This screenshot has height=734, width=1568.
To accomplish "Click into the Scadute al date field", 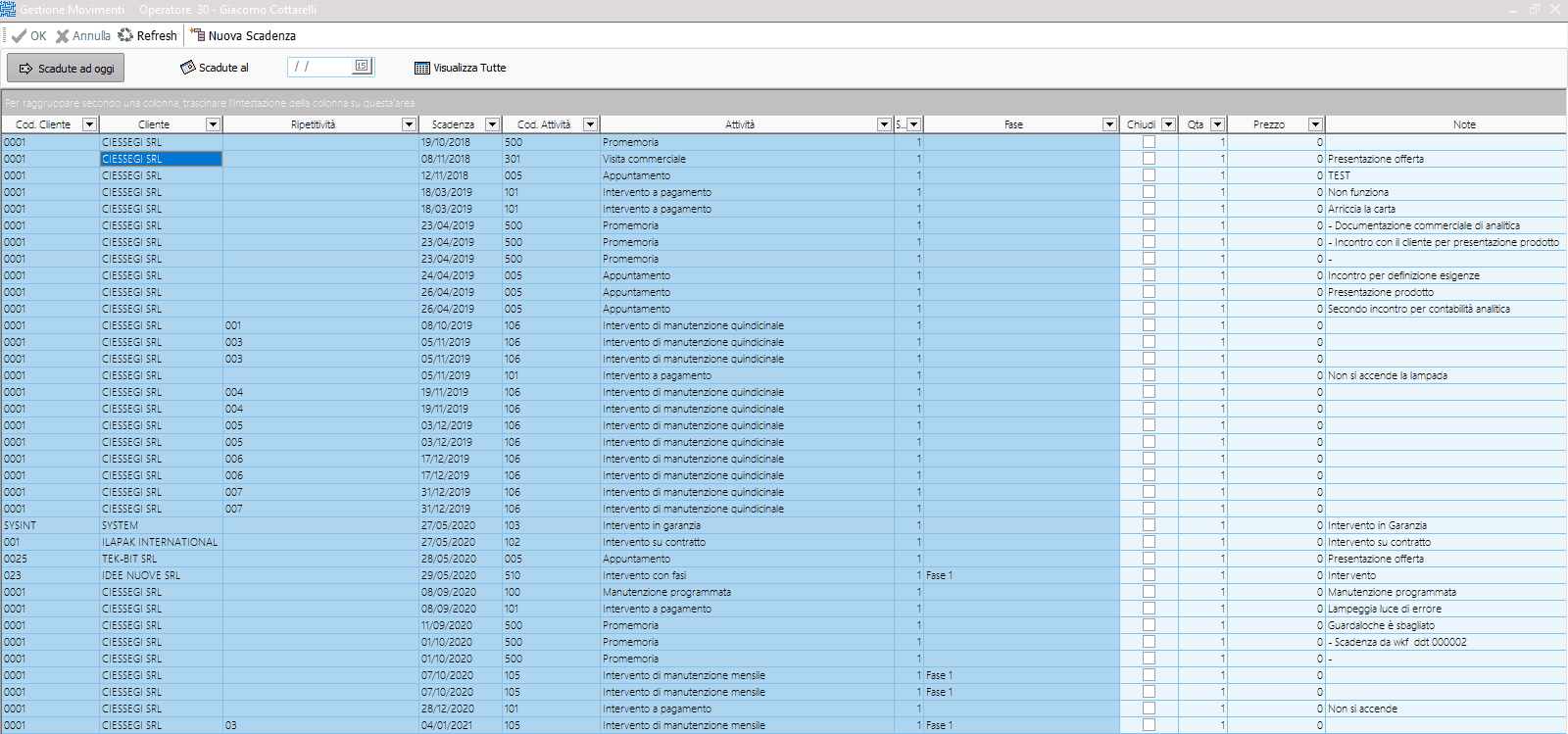I will click(x=321, y=67).
